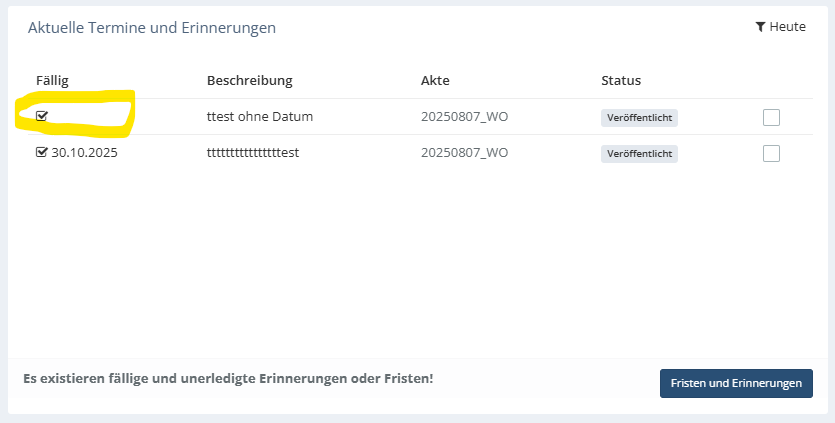Click the checkmark icon before 30.10.2025
This screenshot has width=835, height=423.
pos(42,152)
